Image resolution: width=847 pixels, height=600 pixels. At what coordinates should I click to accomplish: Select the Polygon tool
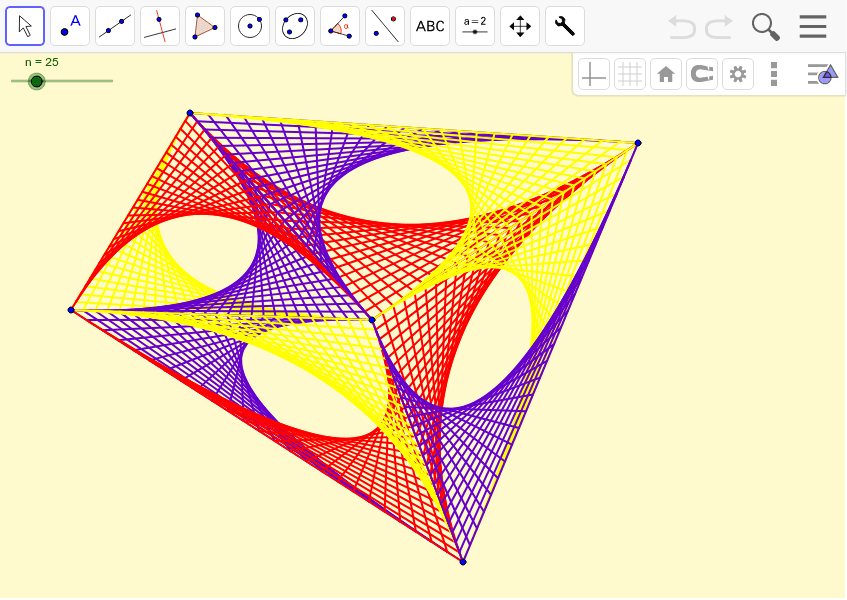pyautogui.click(x=205, y=26)
